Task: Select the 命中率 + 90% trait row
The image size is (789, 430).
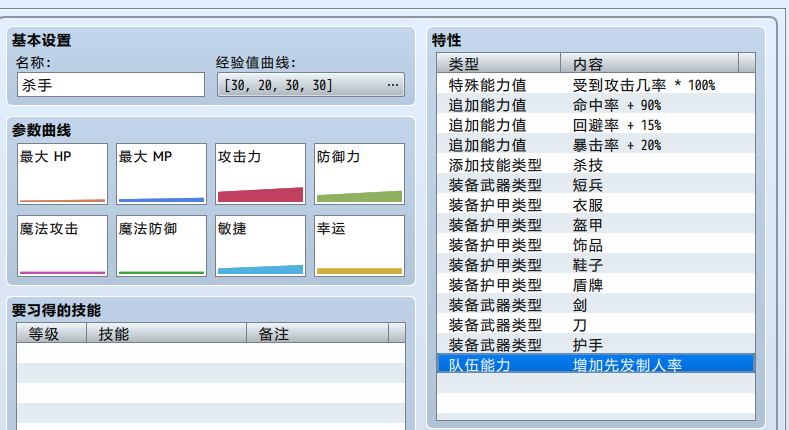Action: (596, 105)
